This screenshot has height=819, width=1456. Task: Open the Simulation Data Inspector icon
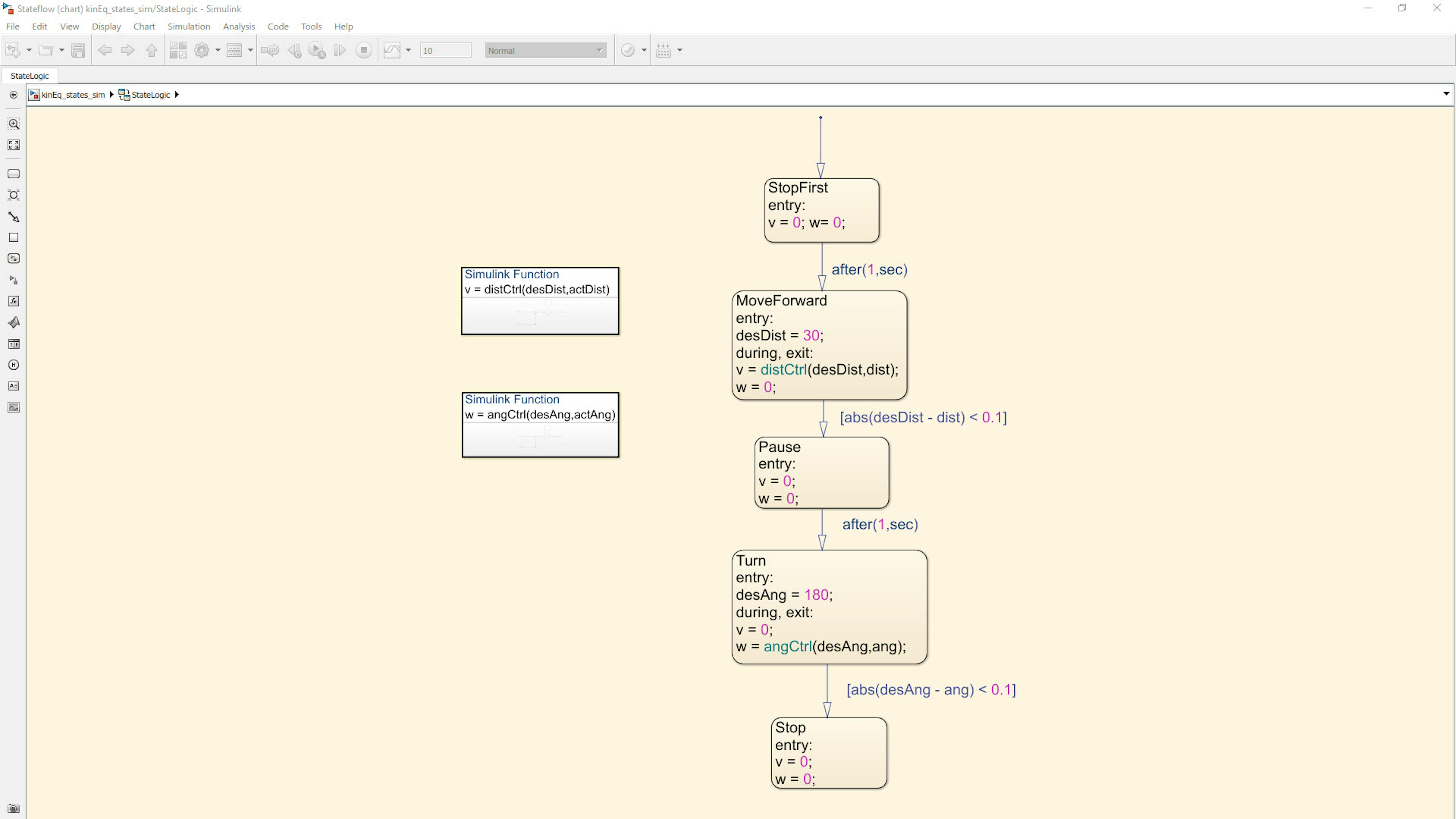[392, 50]
